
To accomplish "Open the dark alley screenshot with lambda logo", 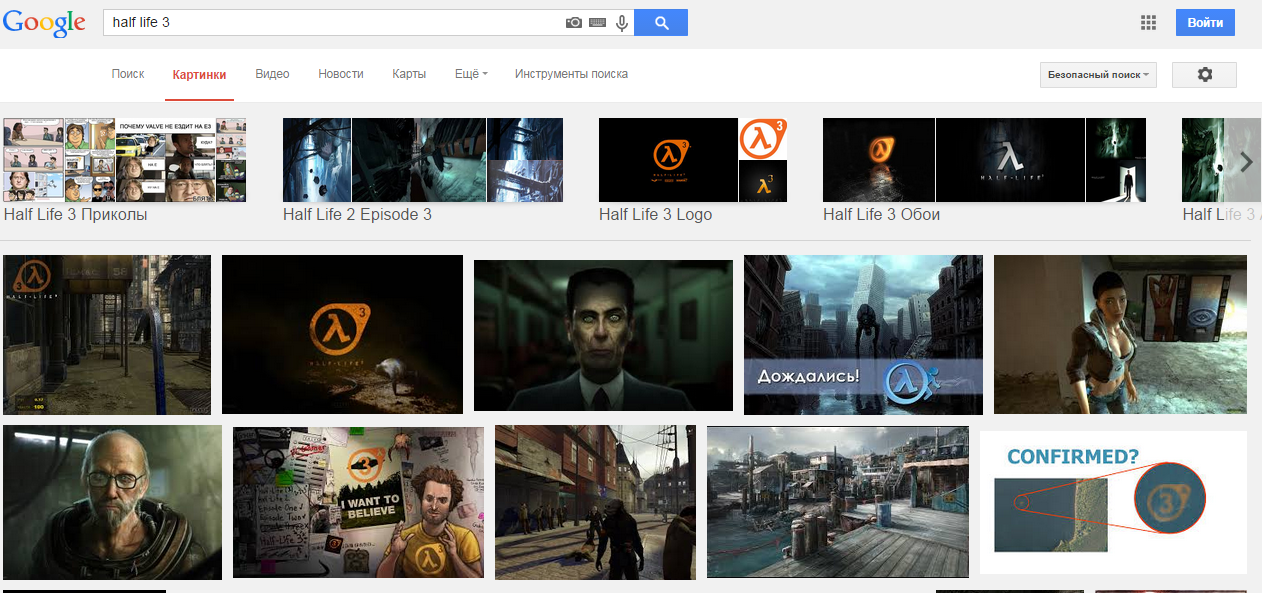I will 107,335.
